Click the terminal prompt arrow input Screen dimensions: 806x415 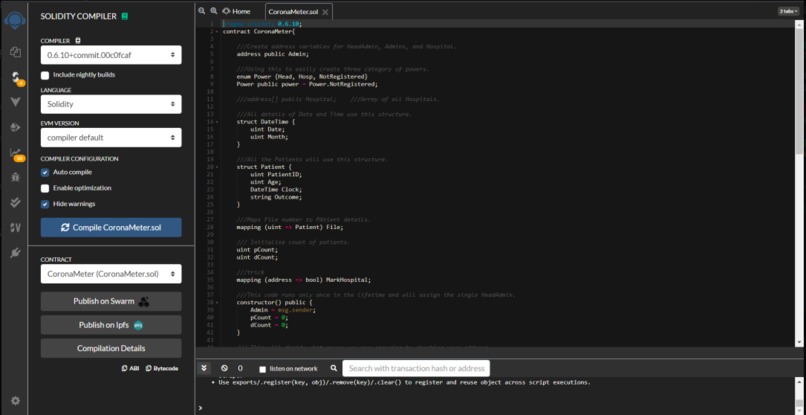click(200, 408)
